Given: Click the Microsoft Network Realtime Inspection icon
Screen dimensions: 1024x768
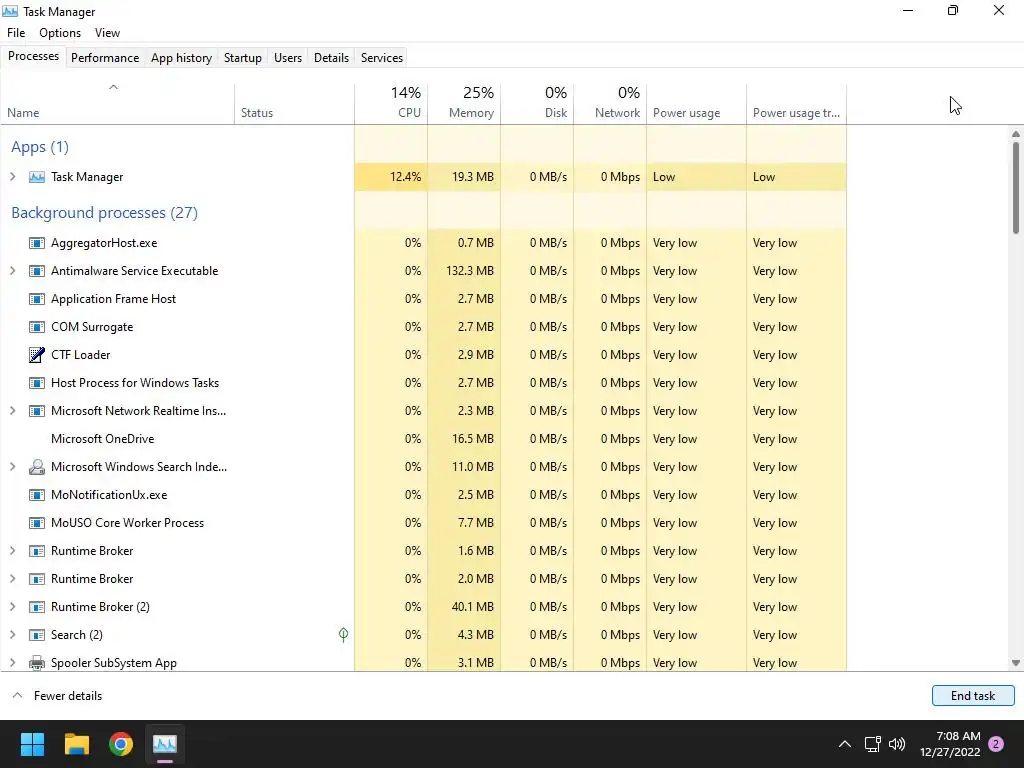Looking at the screenshot, I should coord(37,411).
